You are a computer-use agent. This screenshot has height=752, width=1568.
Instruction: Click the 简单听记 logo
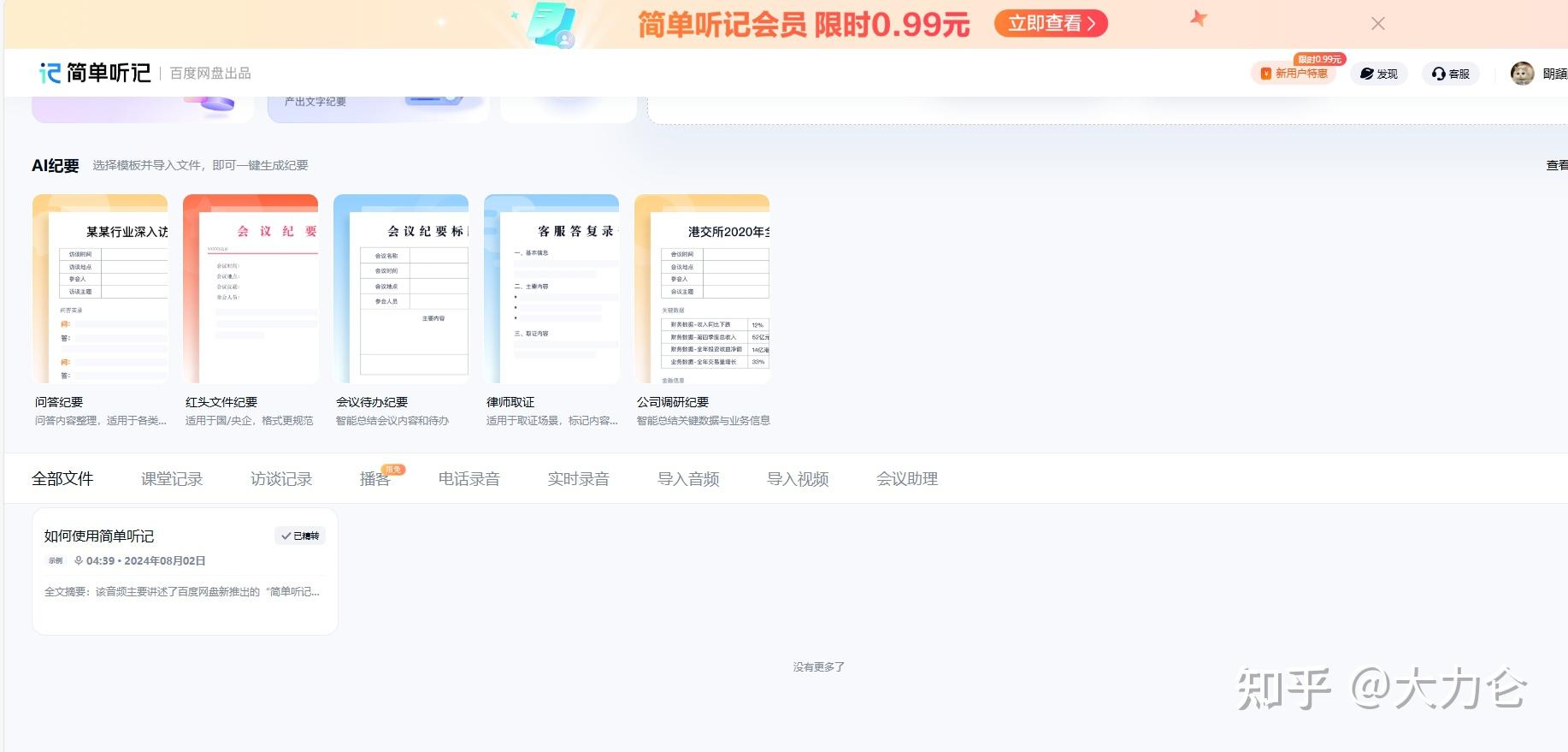click(95, 73)
